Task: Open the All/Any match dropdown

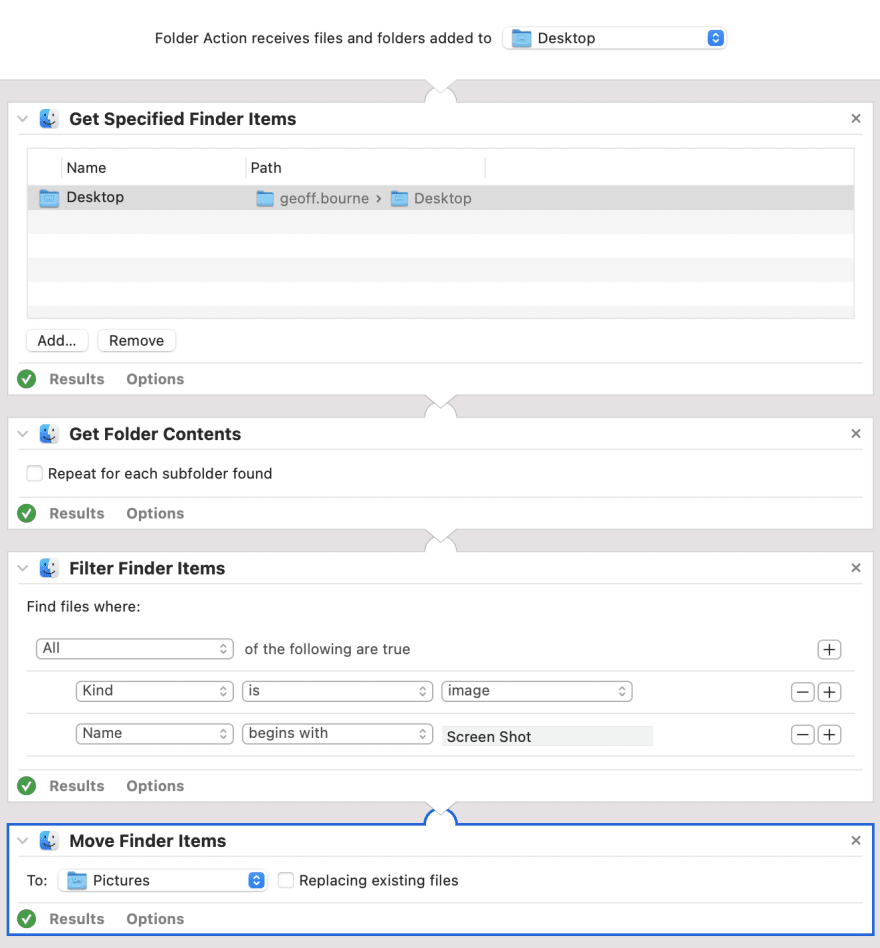Action: (135, 649)
